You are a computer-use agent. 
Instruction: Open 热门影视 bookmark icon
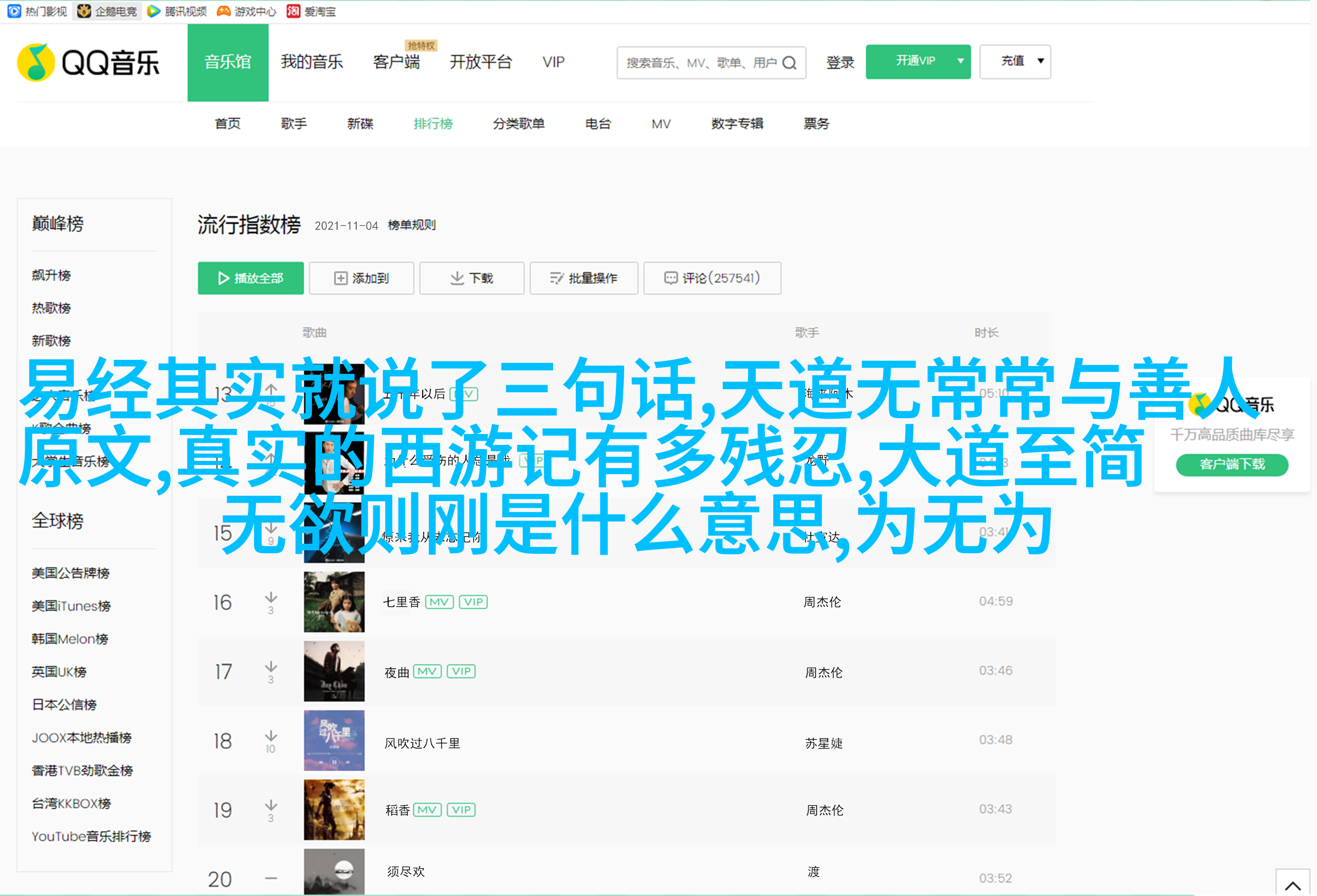click(14, 11)
